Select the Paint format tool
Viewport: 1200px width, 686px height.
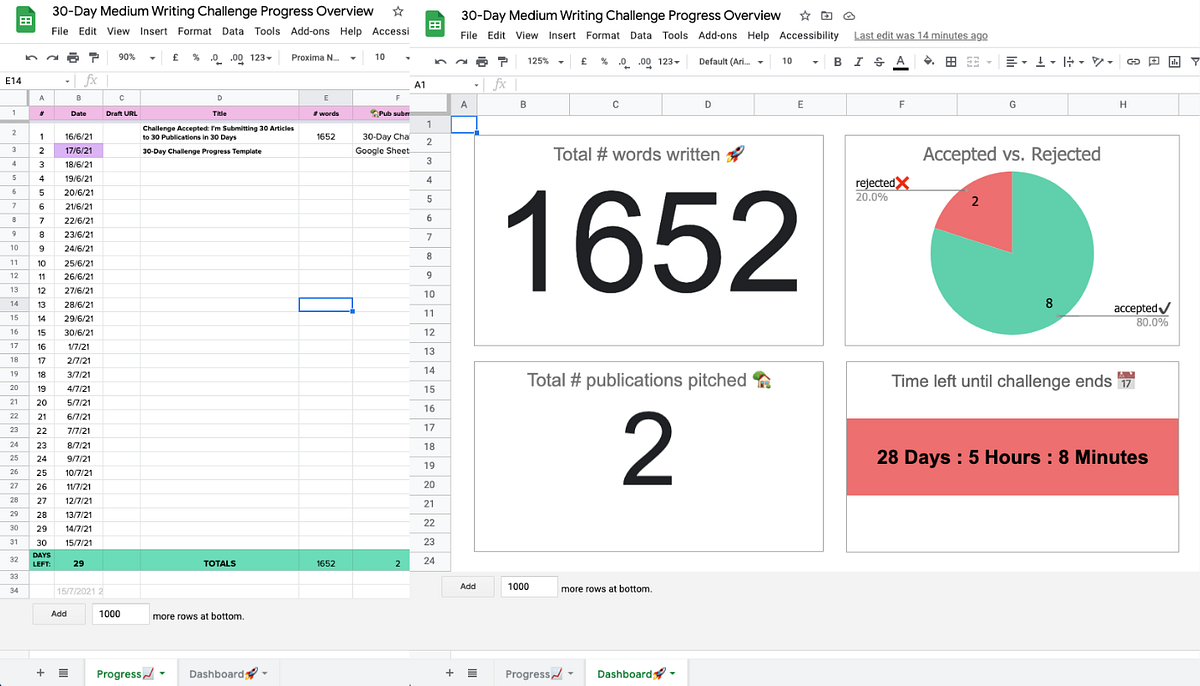[505, 62]
